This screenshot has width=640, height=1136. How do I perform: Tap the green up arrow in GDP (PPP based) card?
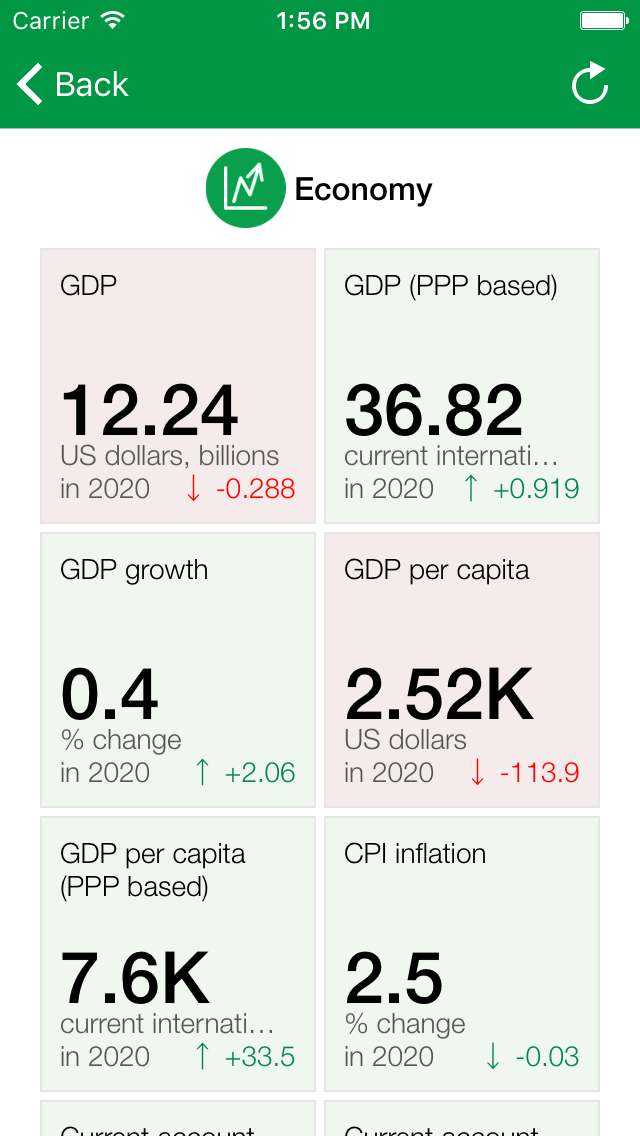point(471,489)
